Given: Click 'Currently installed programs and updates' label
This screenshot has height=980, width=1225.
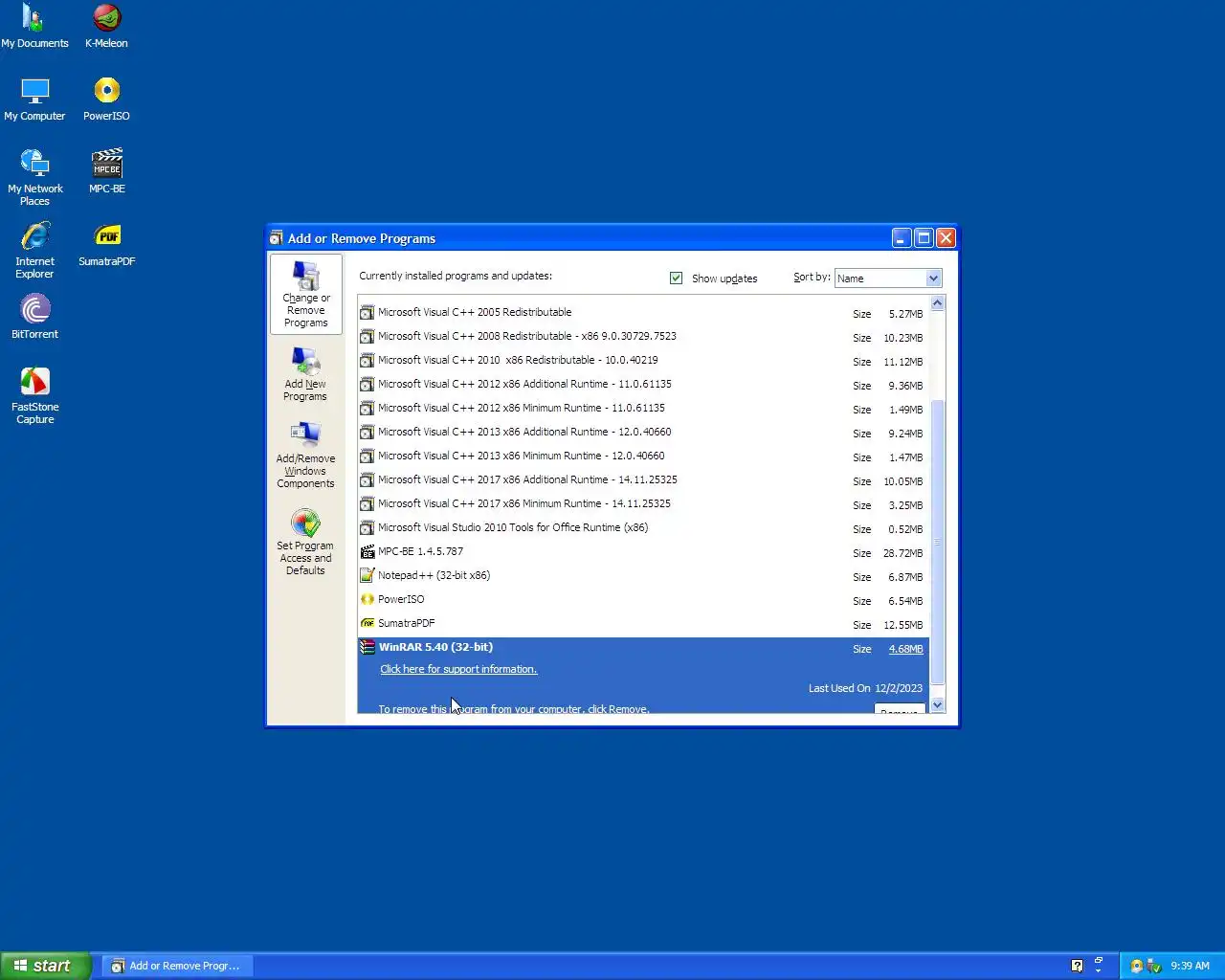Looking at the screenshot, I should (456, 276).
